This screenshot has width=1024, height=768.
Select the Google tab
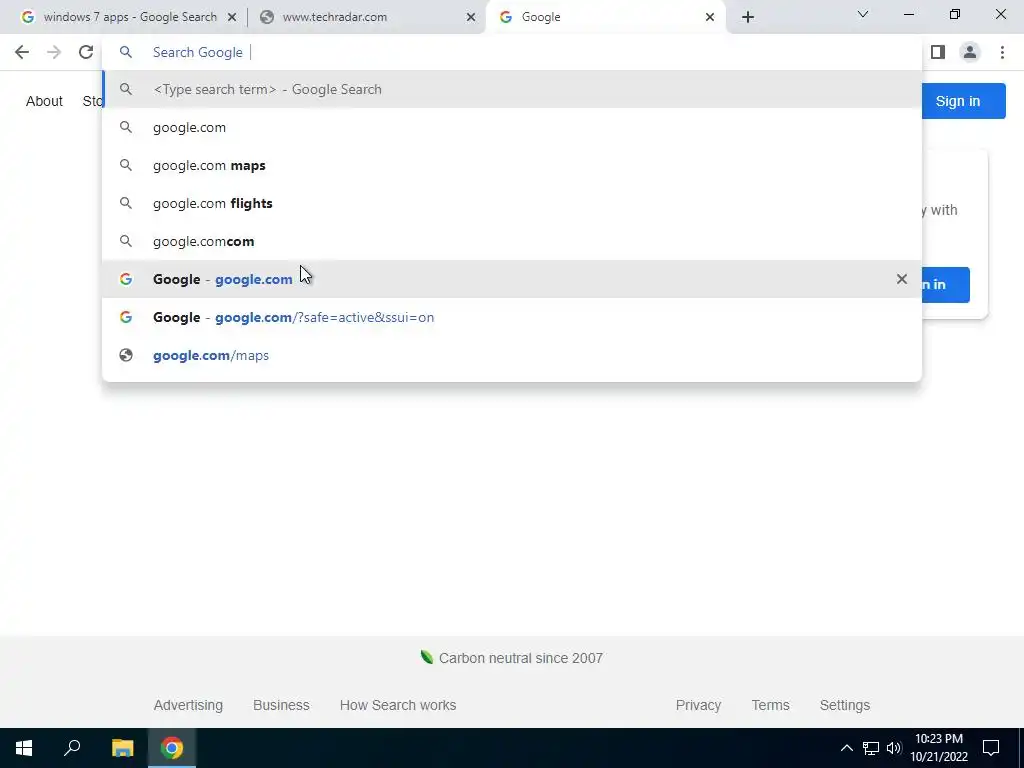605,17
